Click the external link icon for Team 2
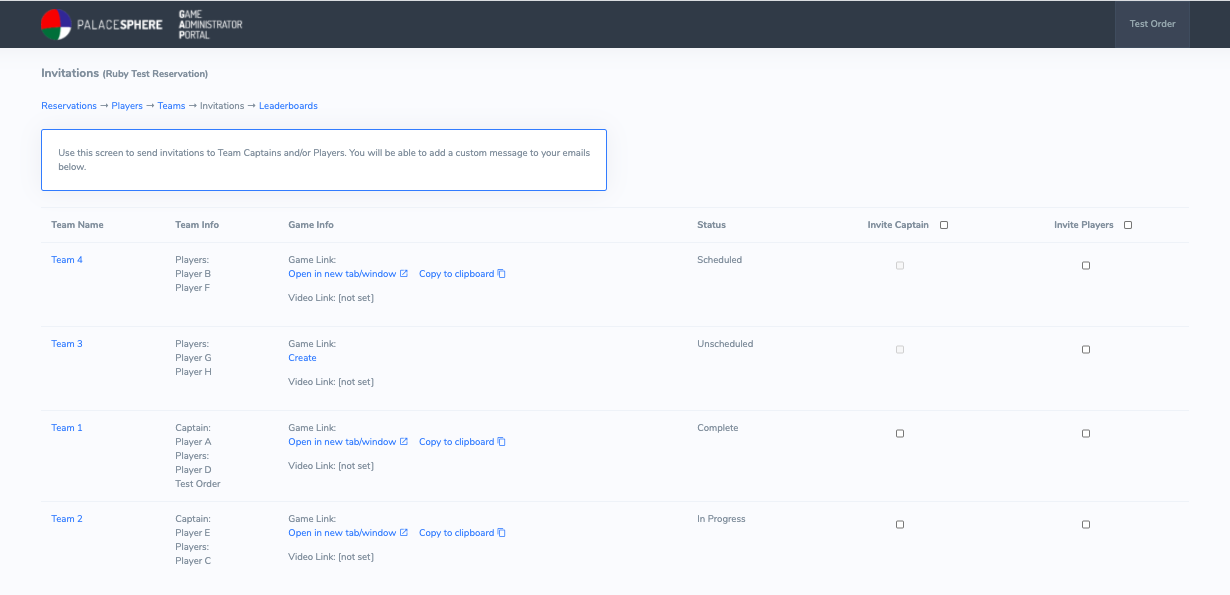The height and width of the screenshot is (595, 1230). [404, 533]
